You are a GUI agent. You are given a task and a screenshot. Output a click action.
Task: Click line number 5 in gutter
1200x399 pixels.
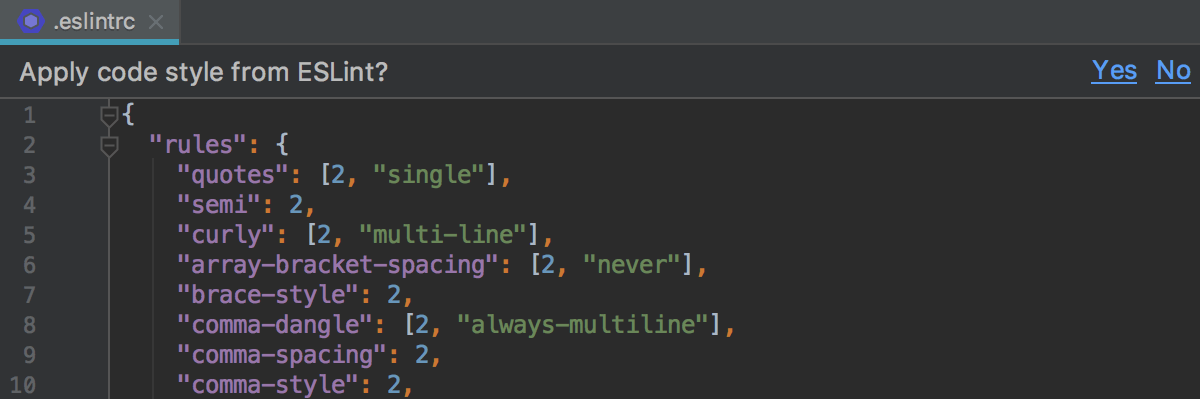click(x=29, y=236)
